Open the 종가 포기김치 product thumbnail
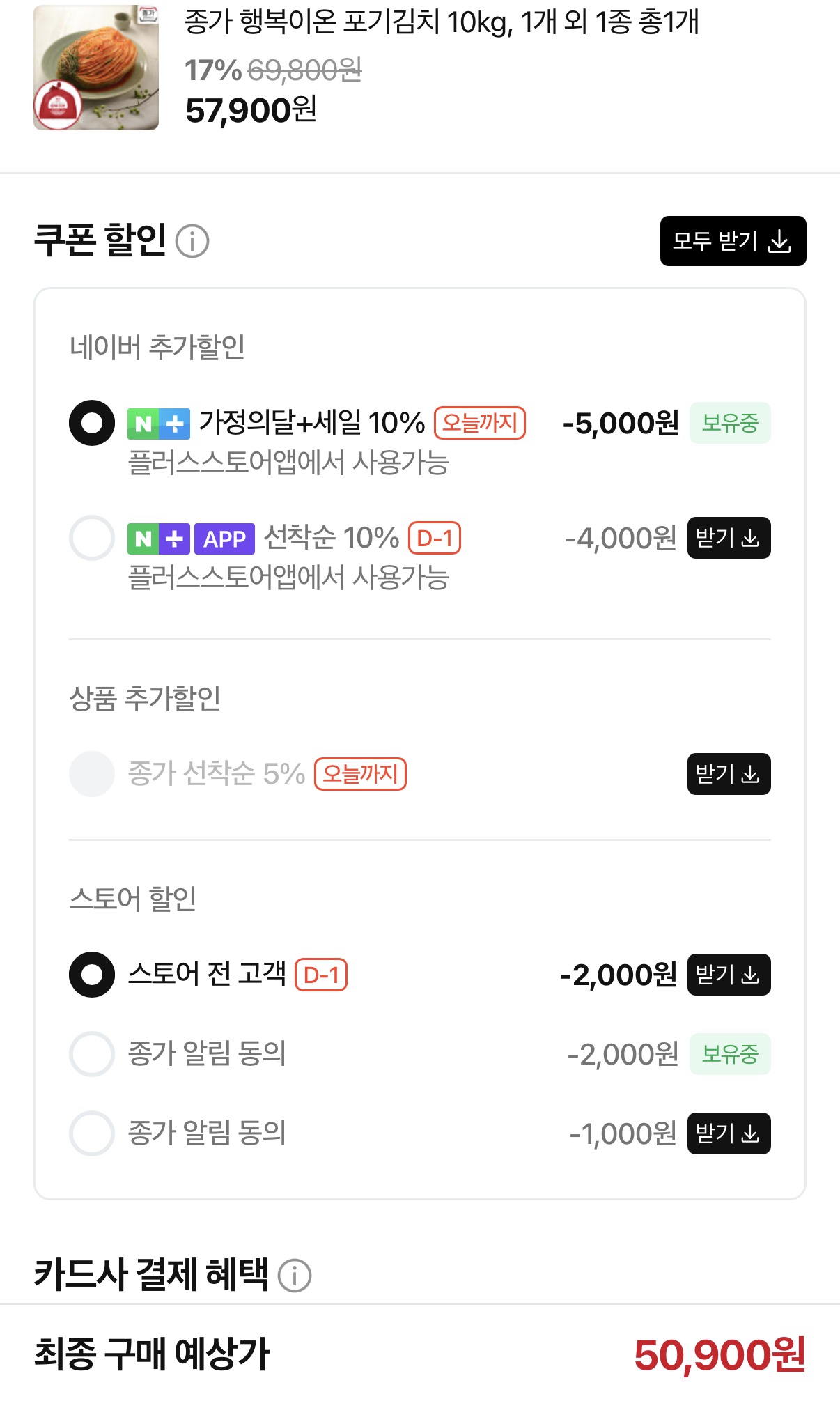 coord(96,68)
